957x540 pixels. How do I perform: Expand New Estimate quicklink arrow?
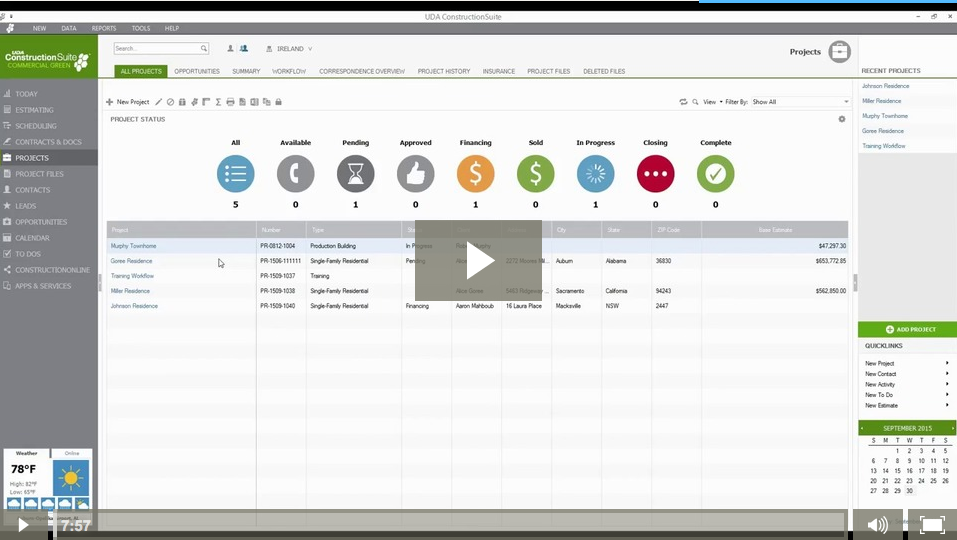coord(947,405)
